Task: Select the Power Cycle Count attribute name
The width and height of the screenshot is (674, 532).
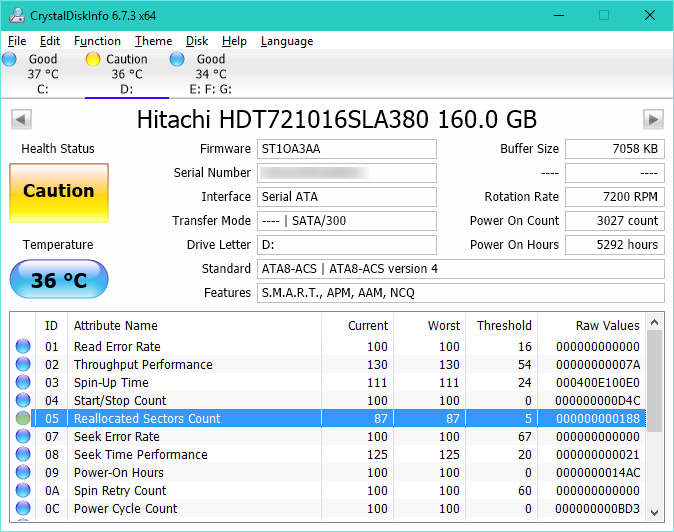Action: [x=126, y=509]
